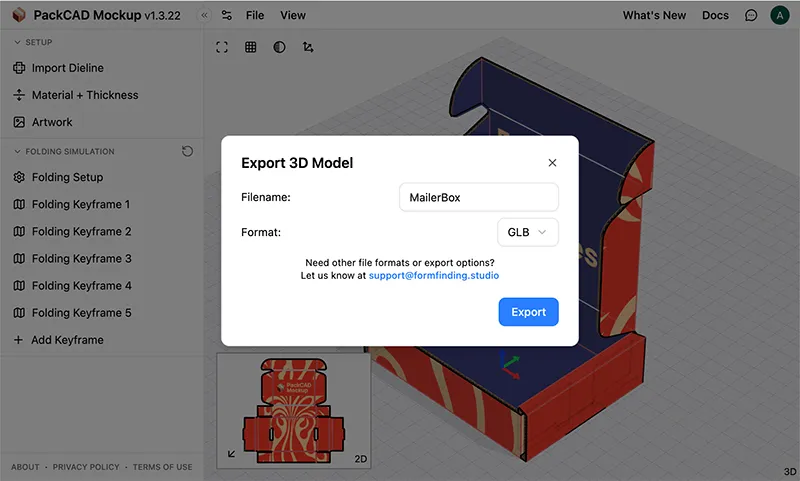Viewport: 800px width, 481px height.
Task: Select Folding Keyframe 3
Action: [81, 258]
